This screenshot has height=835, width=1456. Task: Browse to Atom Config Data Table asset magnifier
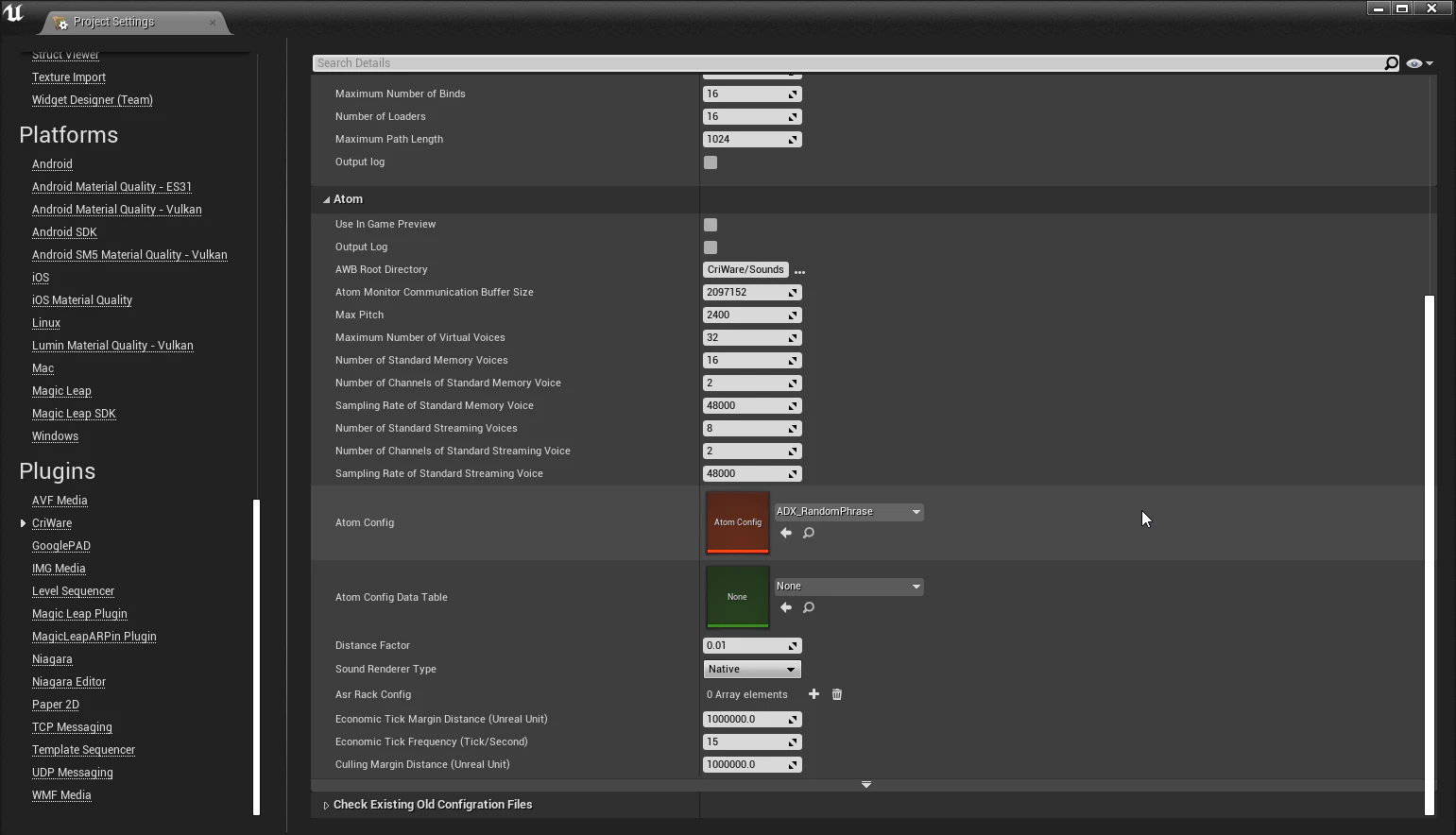pyautogui.click(x=809, y=608)
